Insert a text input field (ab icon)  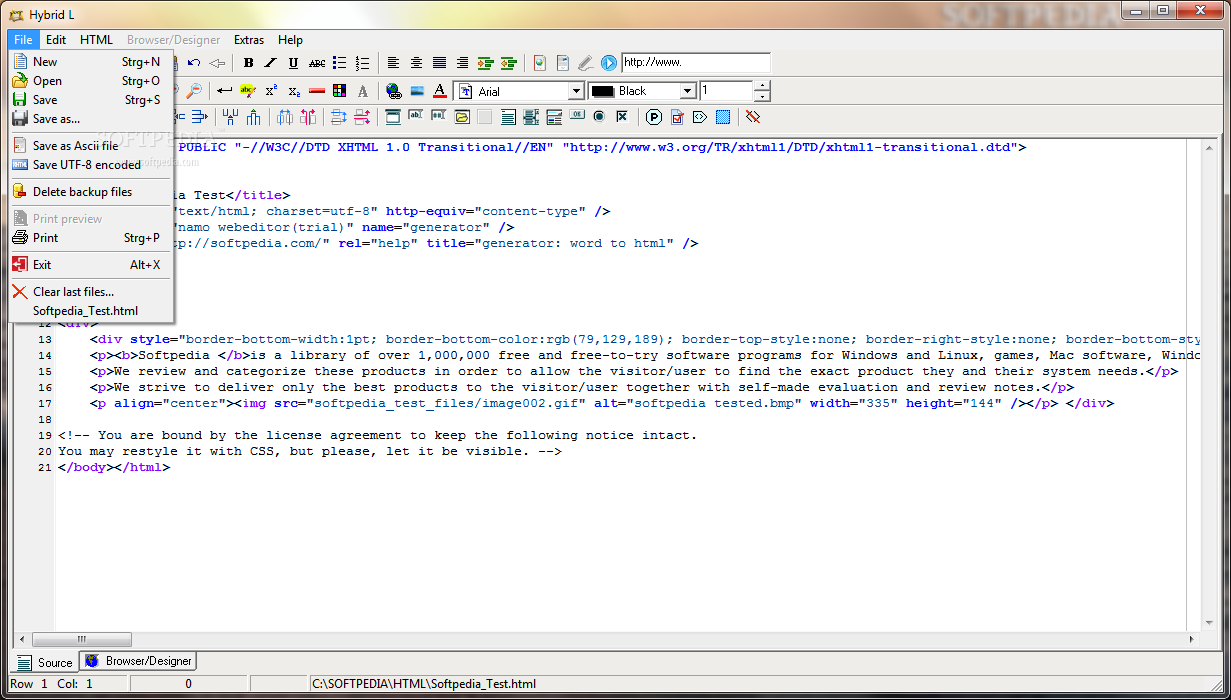416,117
